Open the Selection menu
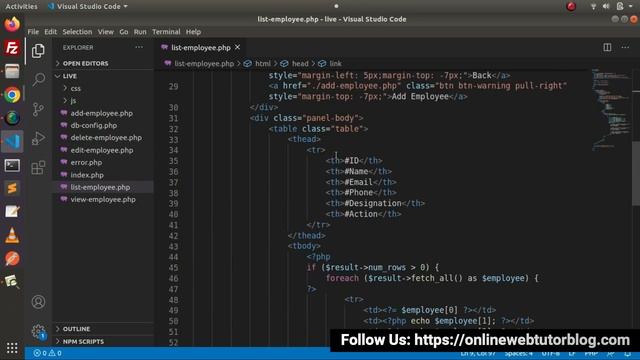Screen dimensions: 640x360 (x=77, y=31)
